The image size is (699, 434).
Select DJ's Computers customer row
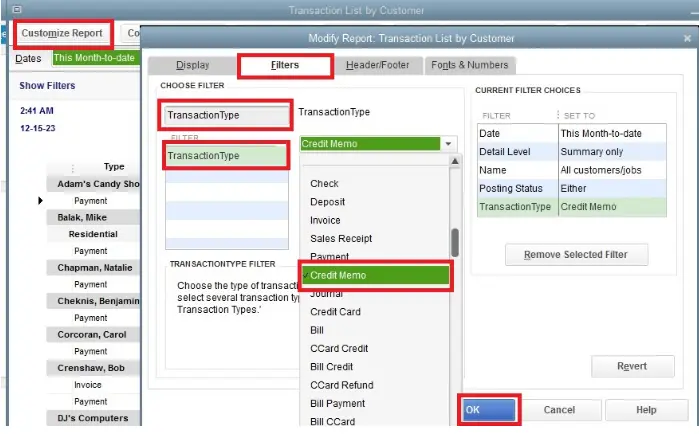tap(94, 418)
